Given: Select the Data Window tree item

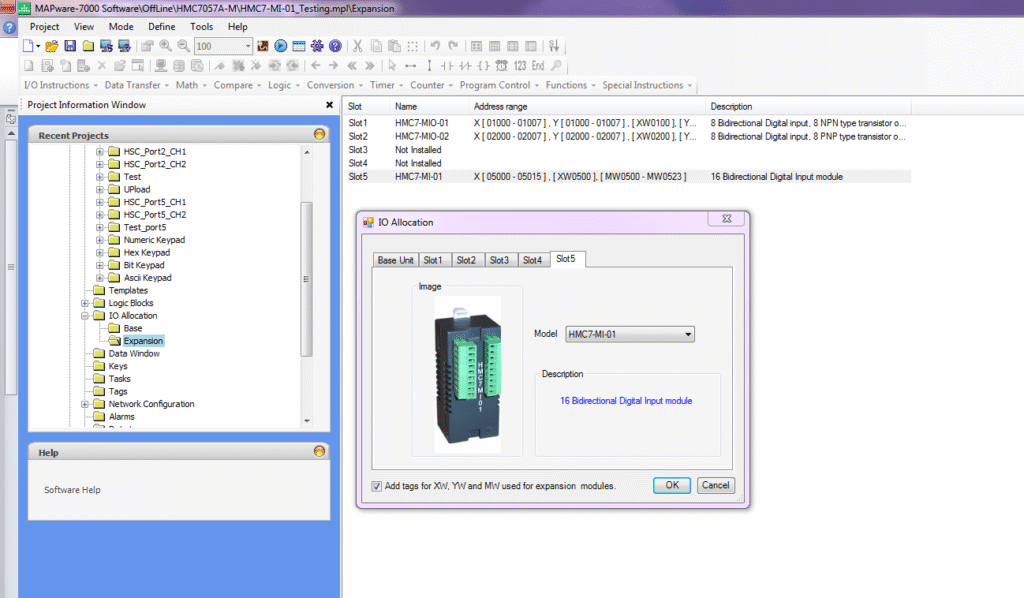Looking at the screenshot, I should coord(134,353).
